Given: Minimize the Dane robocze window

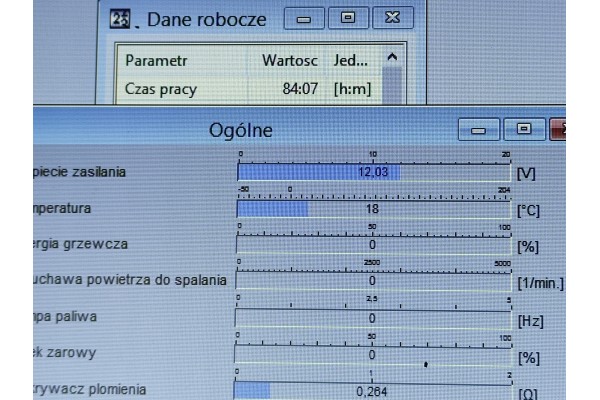Looking at the screenshot, I should pos(304,18).
